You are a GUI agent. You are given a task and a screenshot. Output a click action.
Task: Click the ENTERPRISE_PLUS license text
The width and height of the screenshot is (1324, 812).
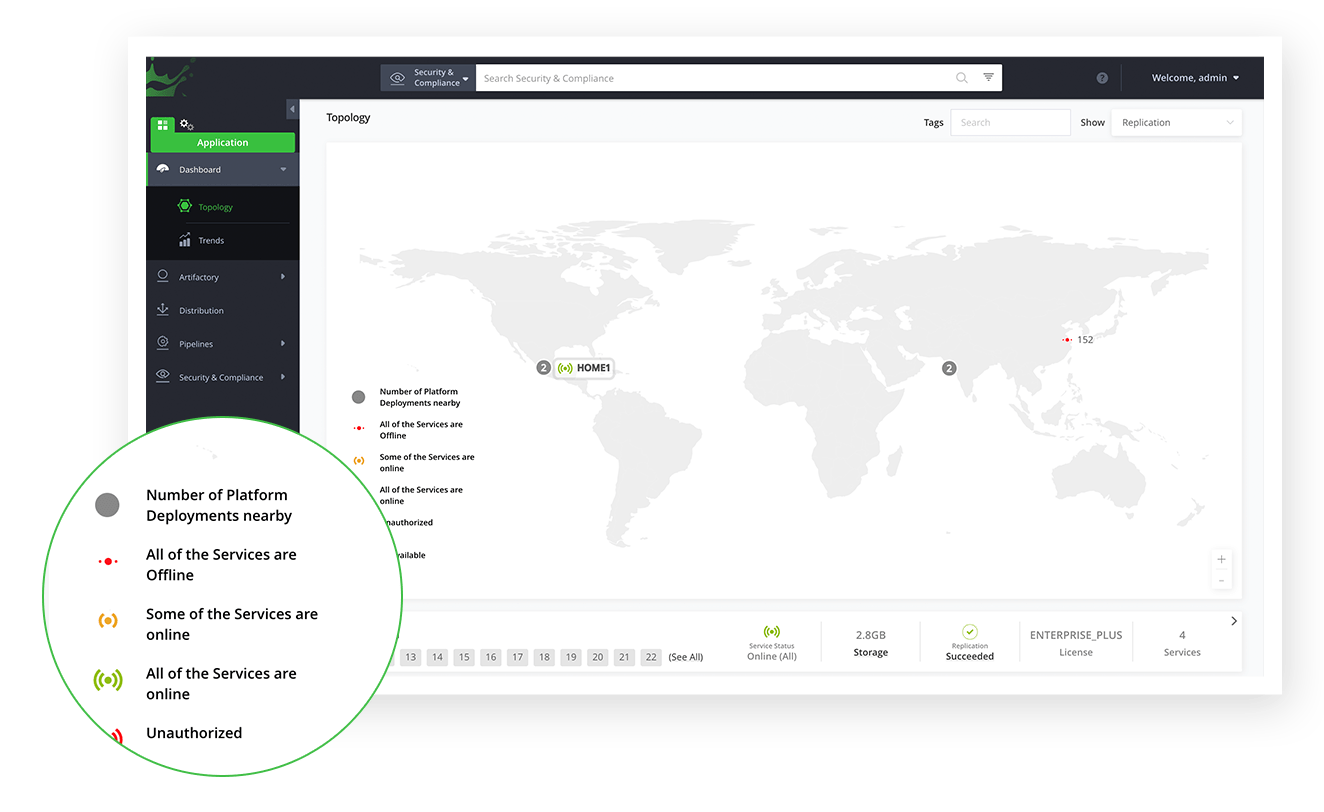point(1076,635)
